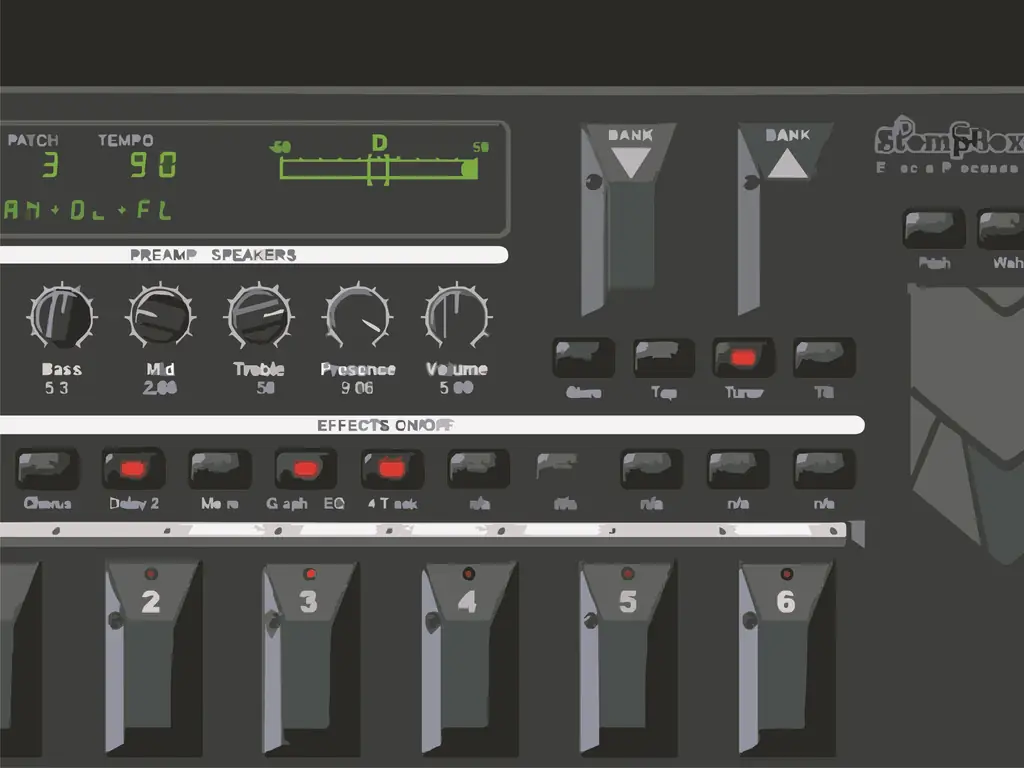1024x768 pixels.
Task: Click the Store button left of Tap
Action: tap(583, 357)
